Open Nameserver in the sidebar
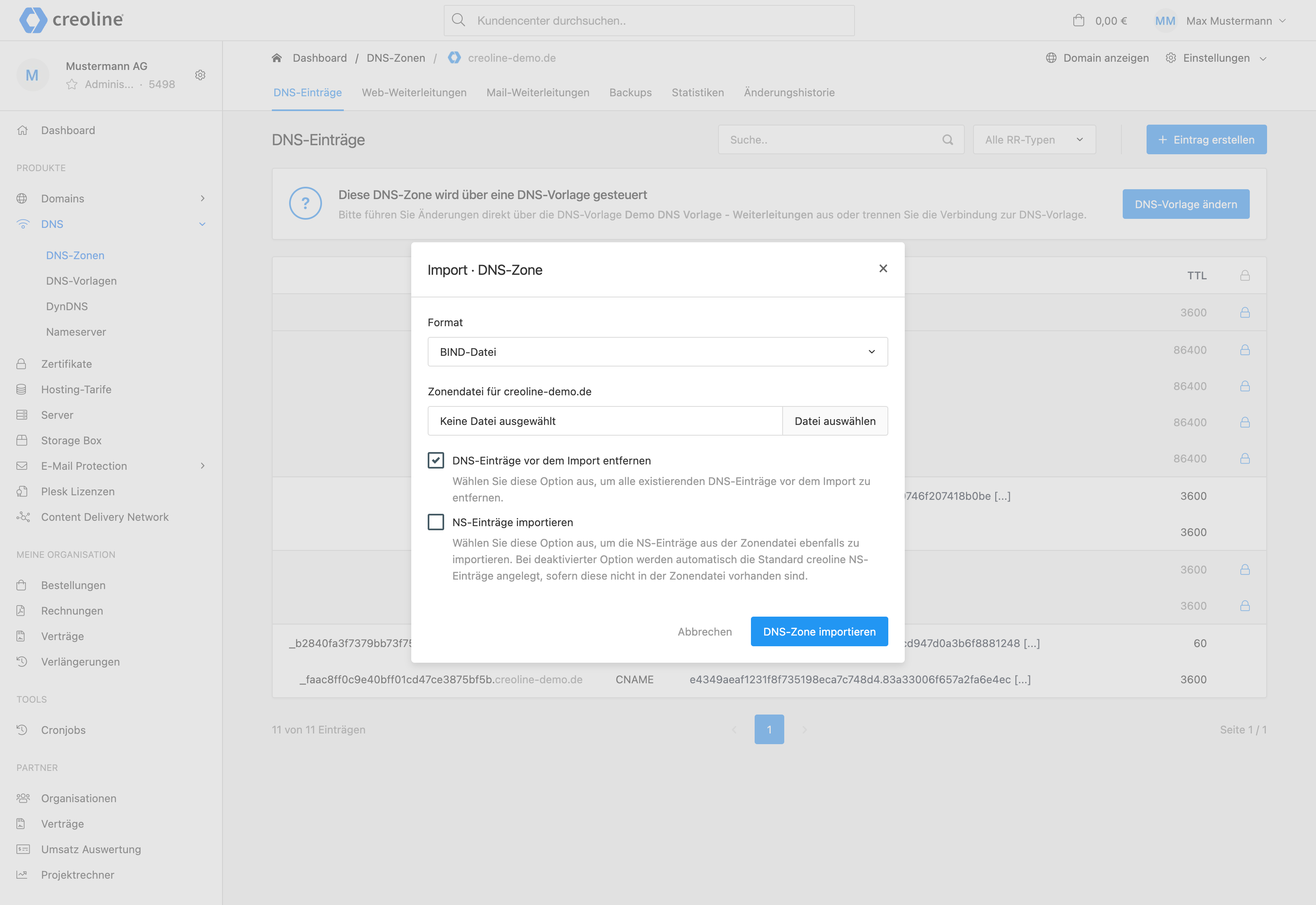 pos(76,332)
